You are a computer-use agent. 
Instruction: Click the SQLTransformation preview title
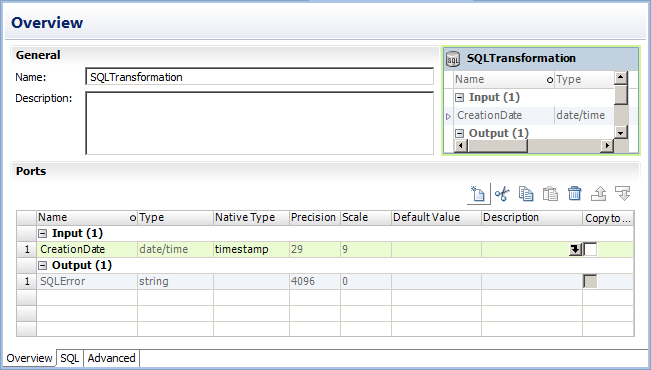[x=521, y=58]
